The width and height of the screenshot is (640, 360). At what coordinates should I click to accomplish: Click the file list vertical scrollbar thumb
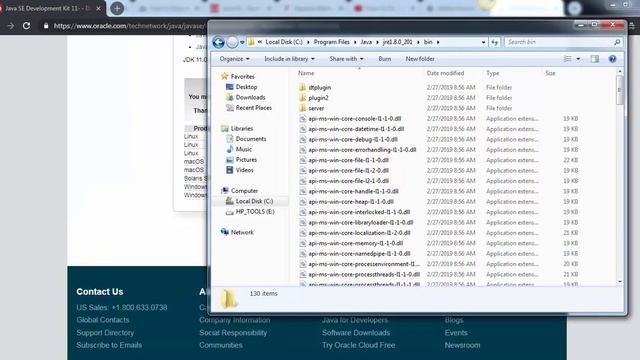(620, 90)
